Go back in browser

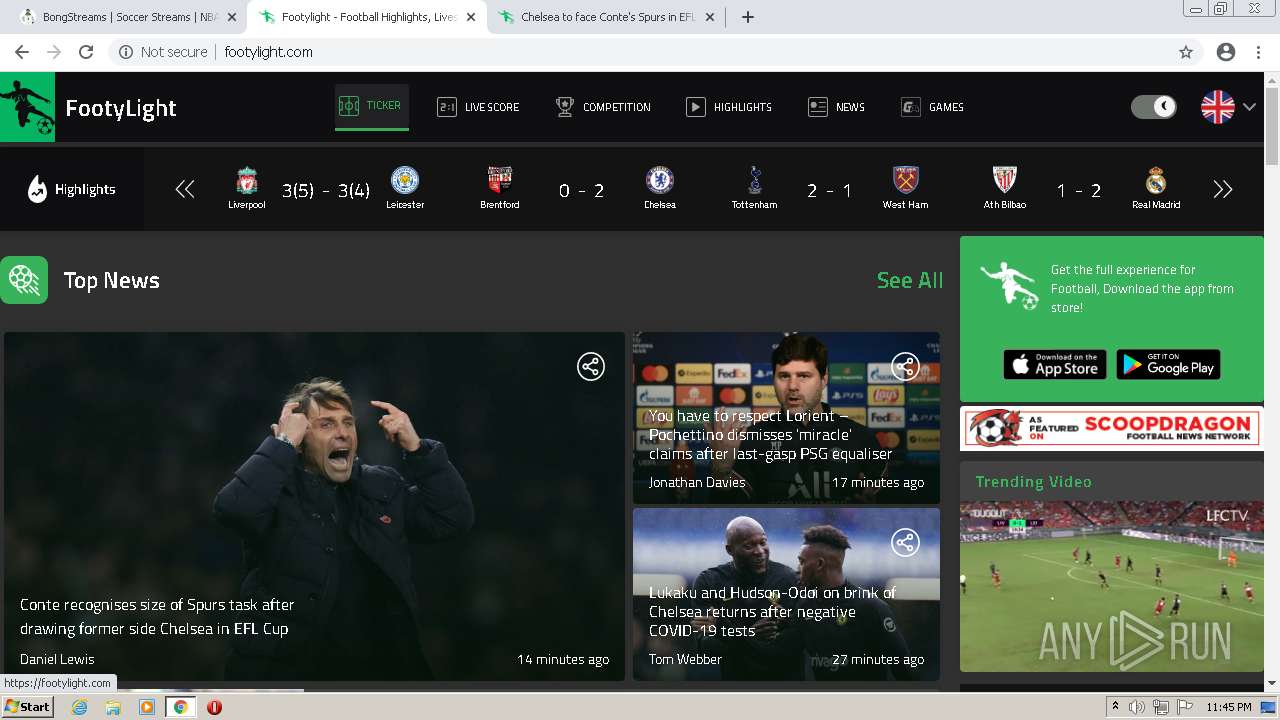(x=22, y=52)
